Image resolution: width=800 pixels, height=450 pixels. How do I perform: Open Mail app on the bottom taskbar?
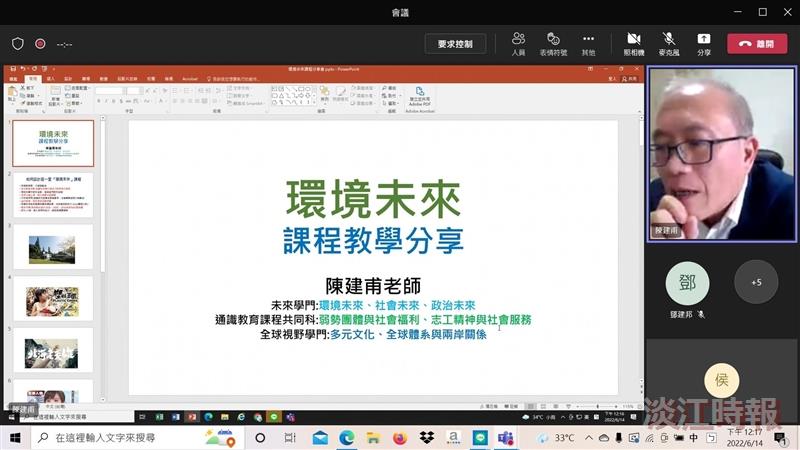click(x=320, y=438)
